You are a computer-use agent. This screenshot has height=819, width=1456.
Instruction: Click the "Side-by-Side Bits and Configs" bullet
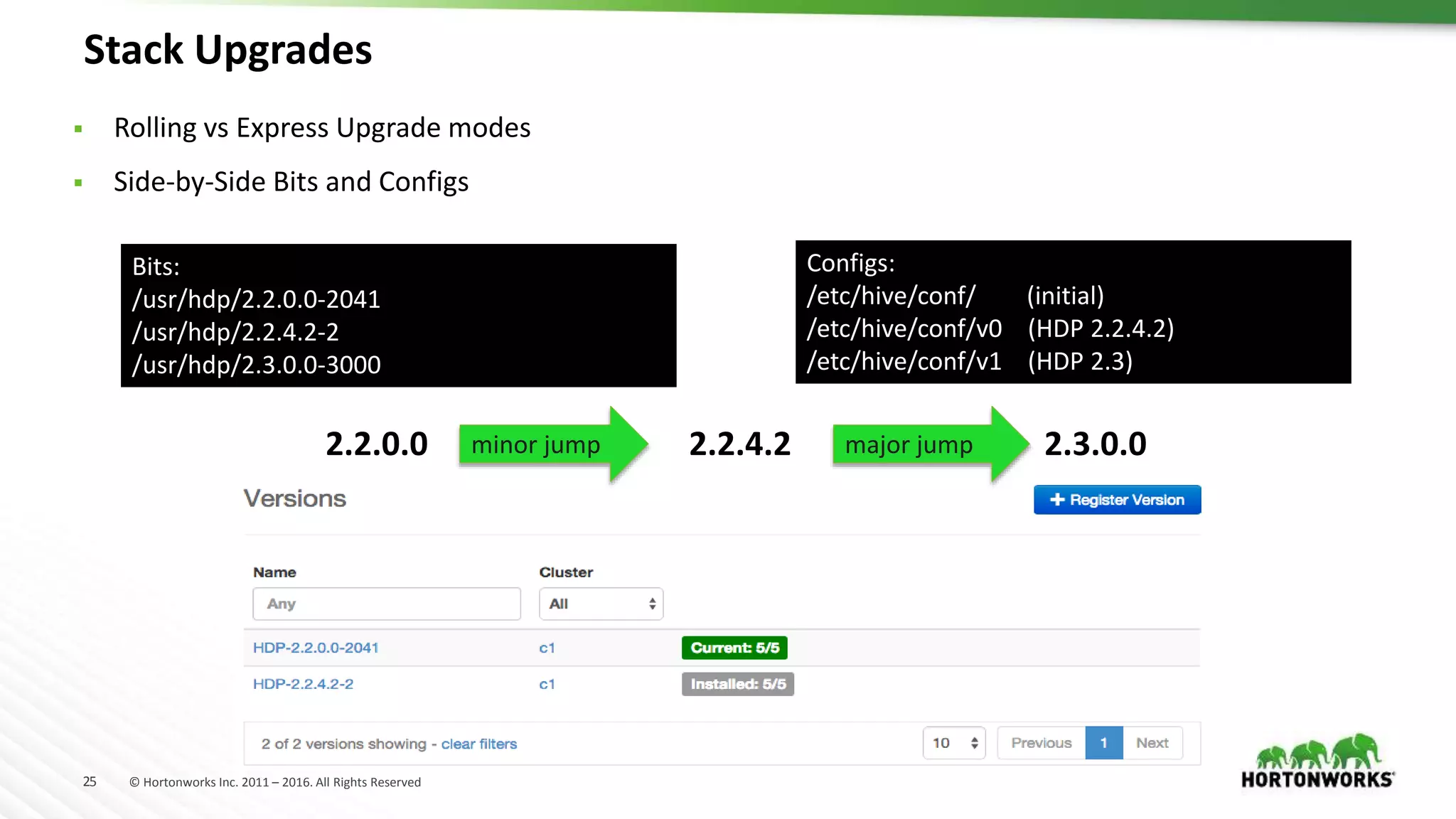[x=291, y=182]
